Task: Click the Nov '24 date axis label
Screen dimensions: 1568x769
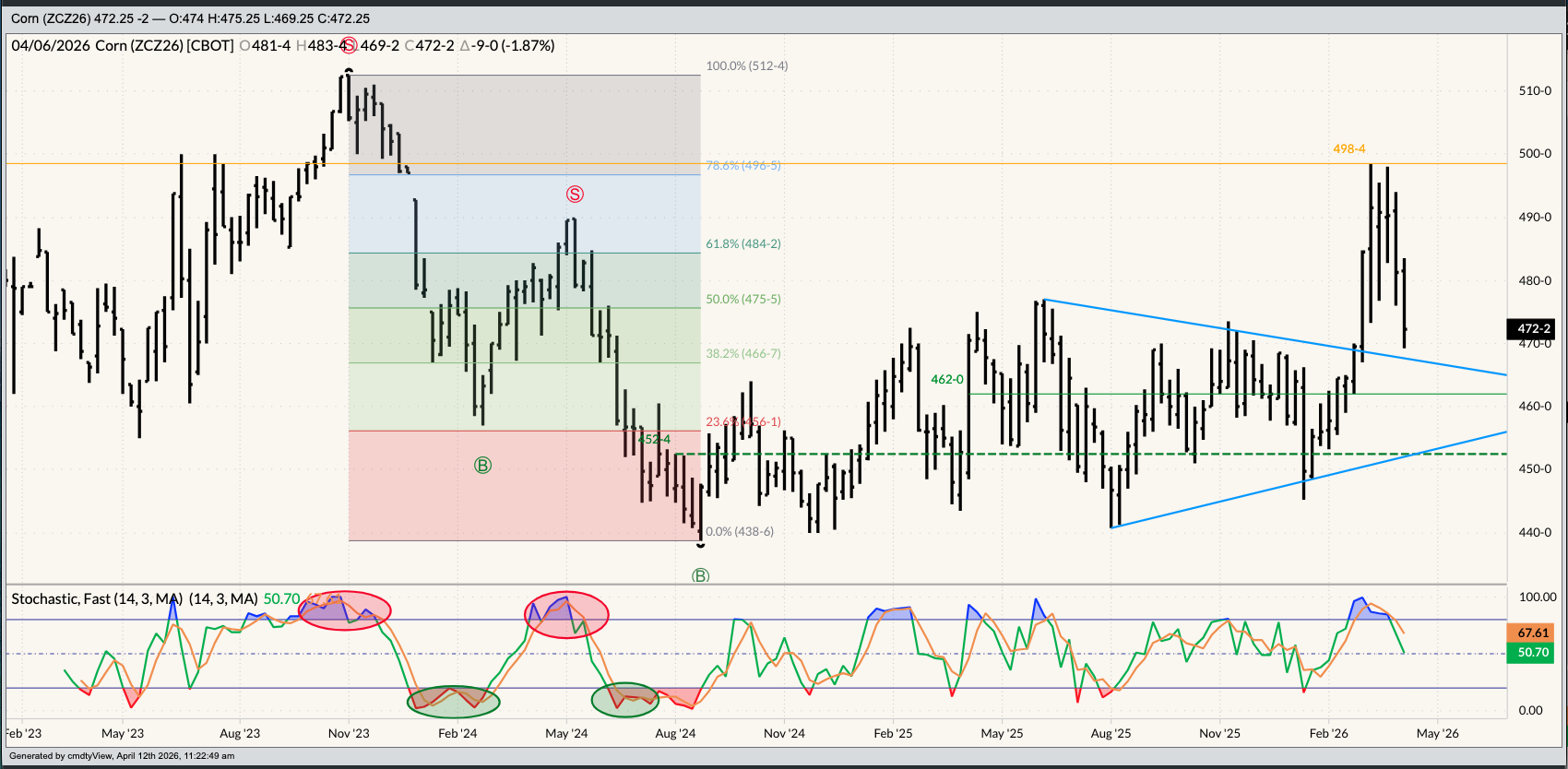Action: coord(784,733)
